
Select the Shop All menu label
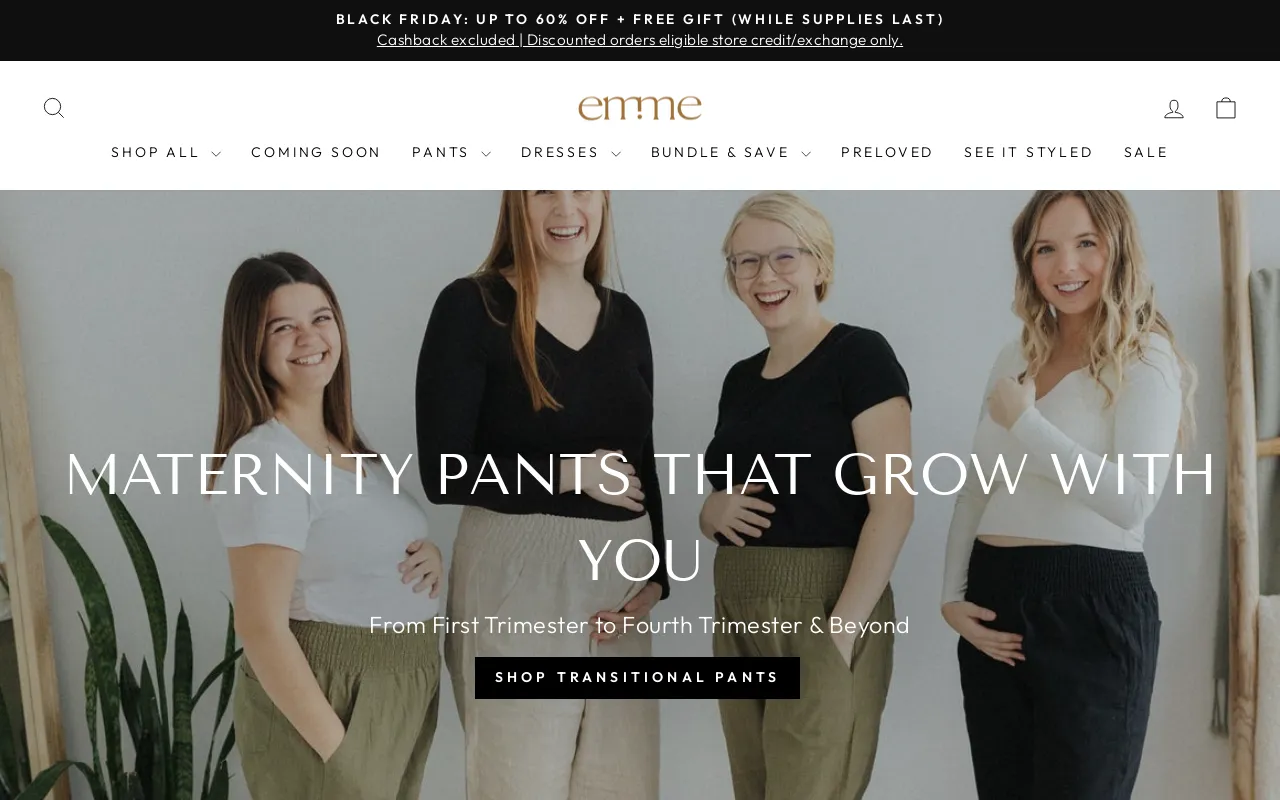click(x=156, y=153)
